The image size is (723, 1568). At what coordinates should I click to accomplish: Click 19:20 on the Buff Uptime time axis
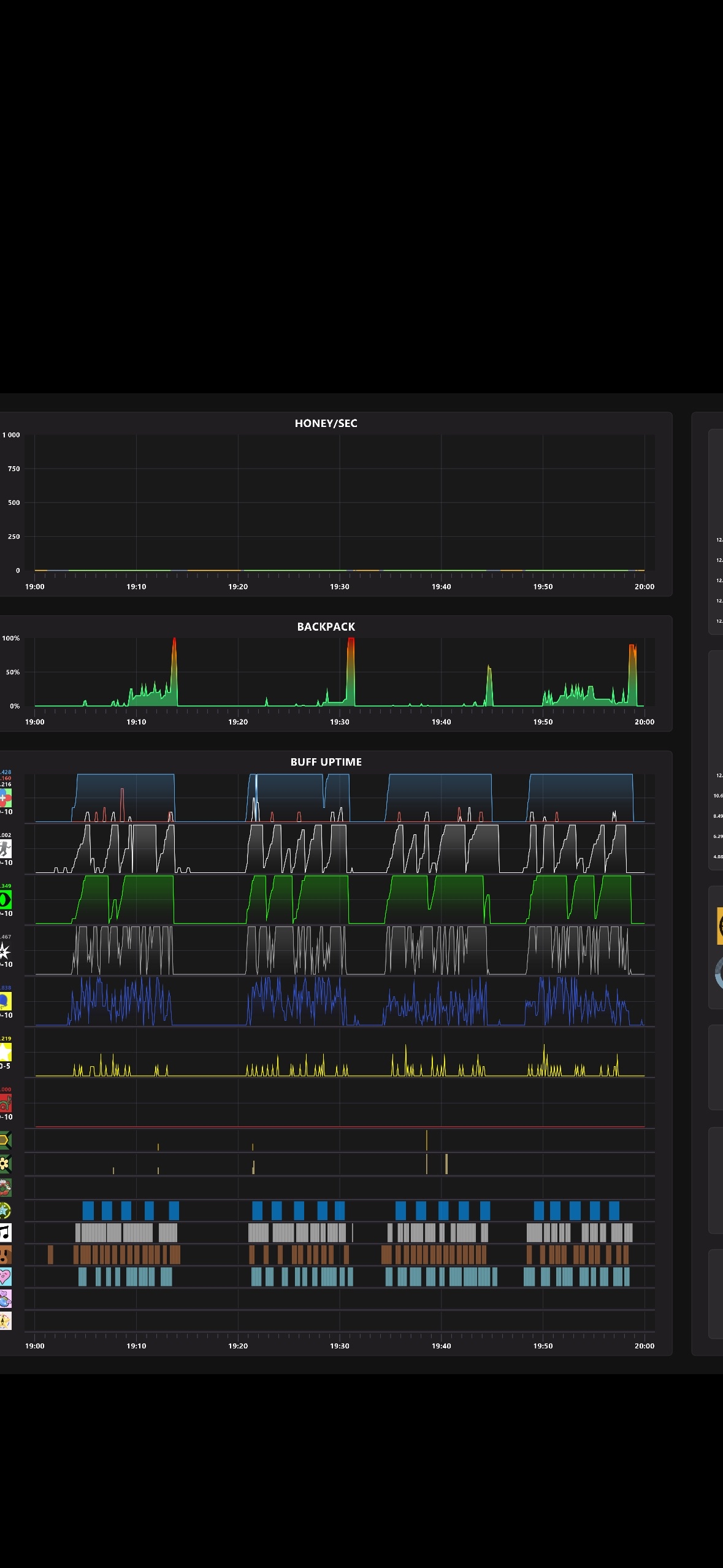coord(238,1346)
